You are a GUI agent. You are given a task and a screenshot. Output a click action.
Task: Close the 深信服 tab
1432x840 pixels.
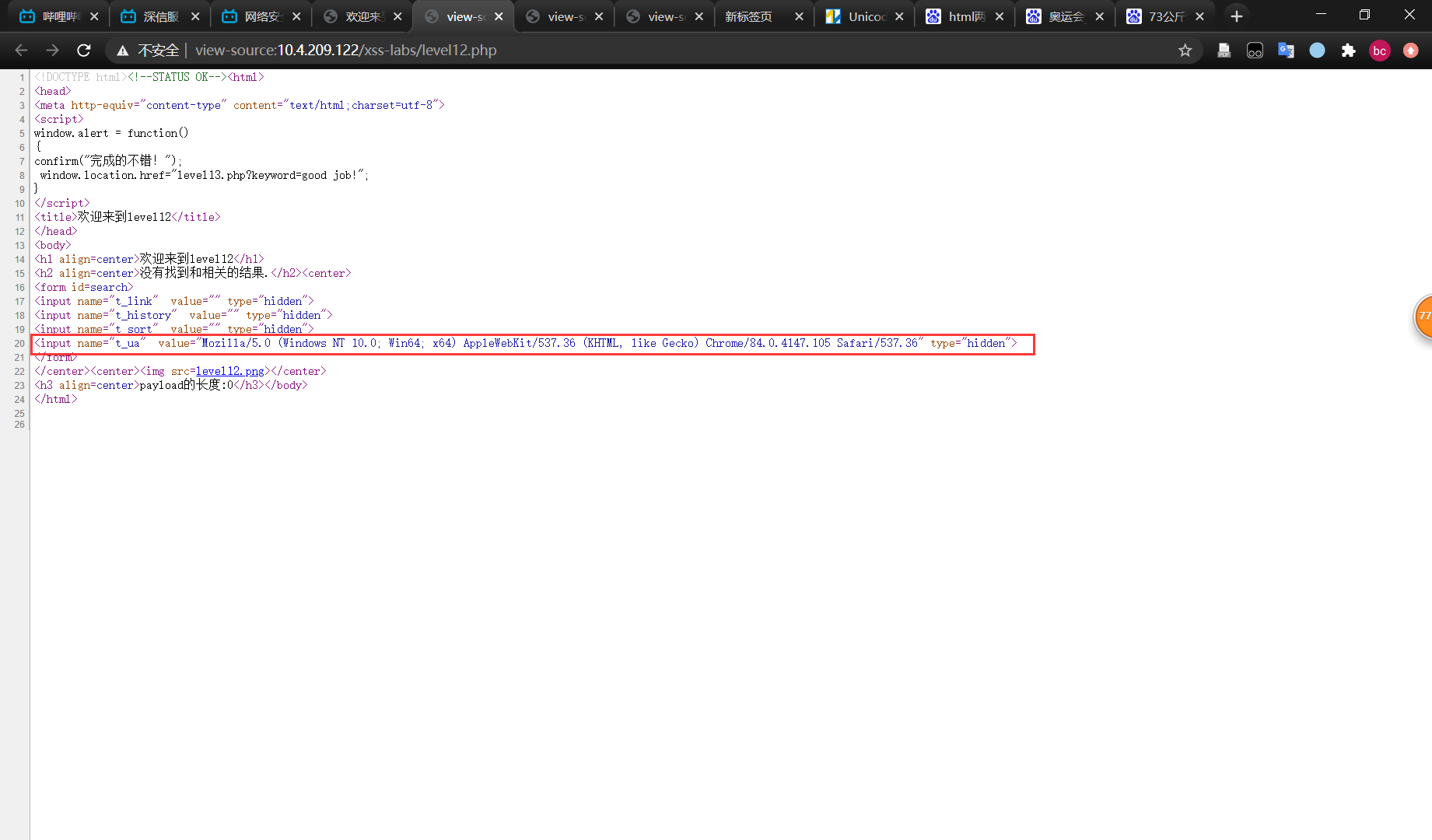click(195, 16)
